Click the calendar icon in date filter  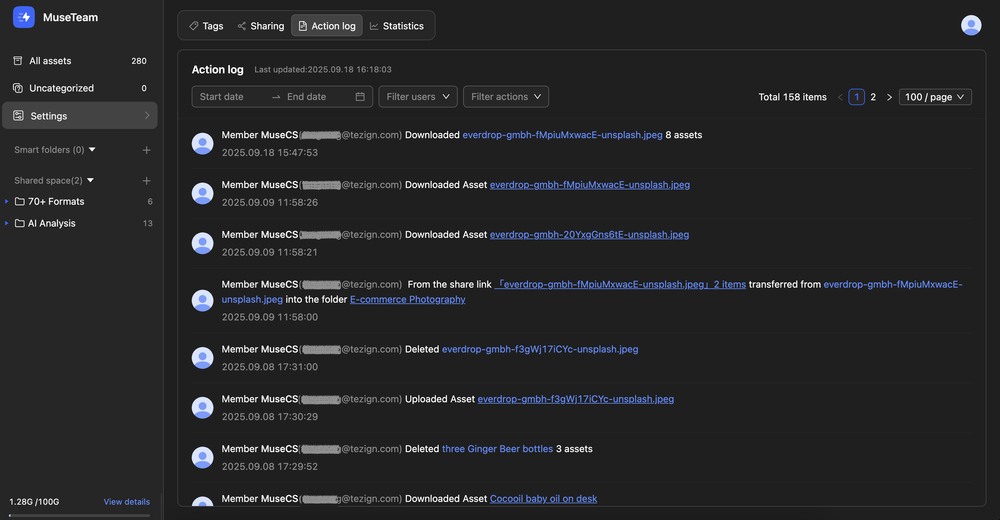click(x=360, y=97)
